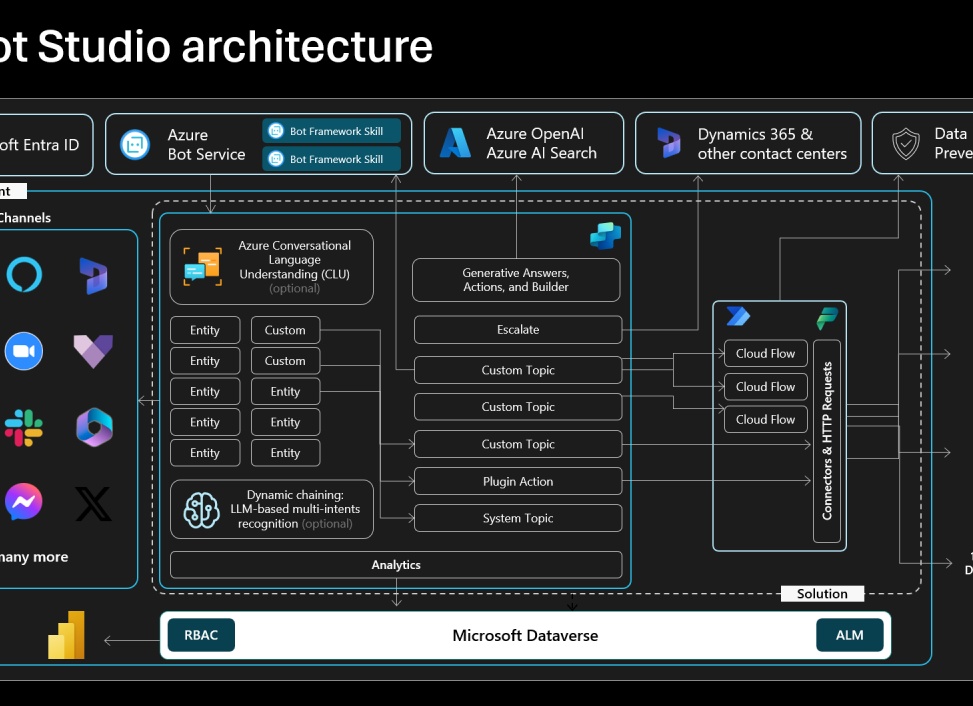Click the Studio architecture title
Viewport: 973px width, 706px height.
tap(216, 47)
